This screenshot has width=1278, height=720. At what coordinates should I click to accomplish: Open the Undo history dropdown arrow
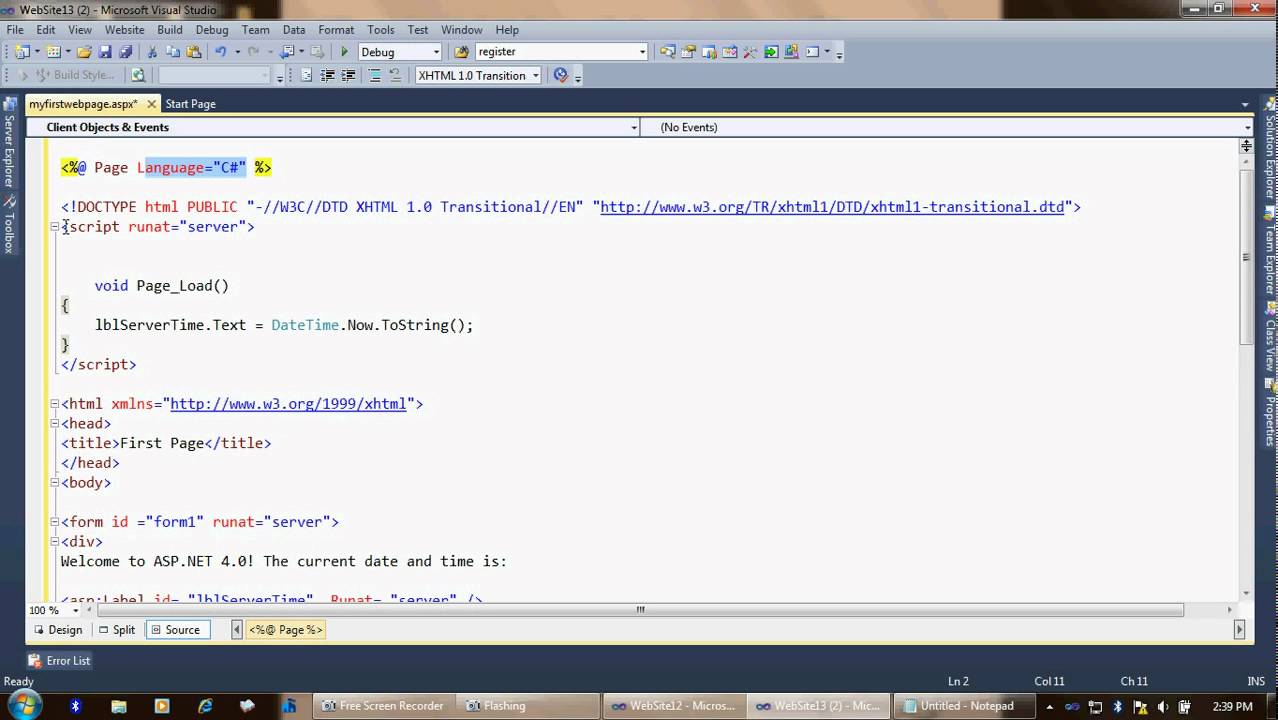[237, 52]
